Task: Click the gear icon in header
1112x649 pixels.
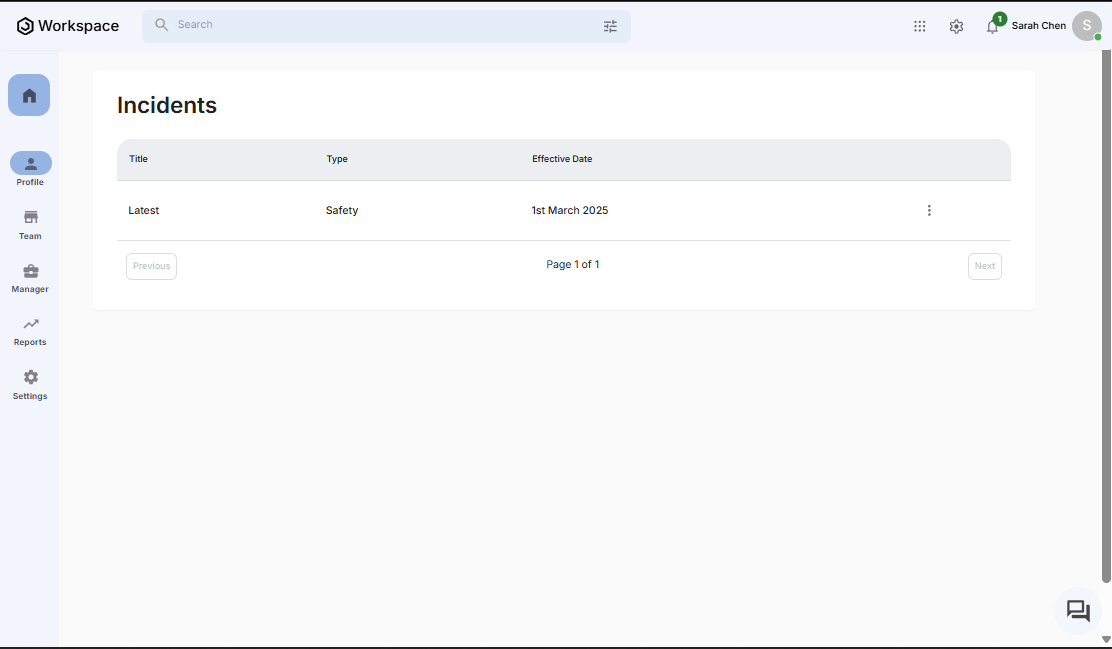Action: tap(956, 26)
